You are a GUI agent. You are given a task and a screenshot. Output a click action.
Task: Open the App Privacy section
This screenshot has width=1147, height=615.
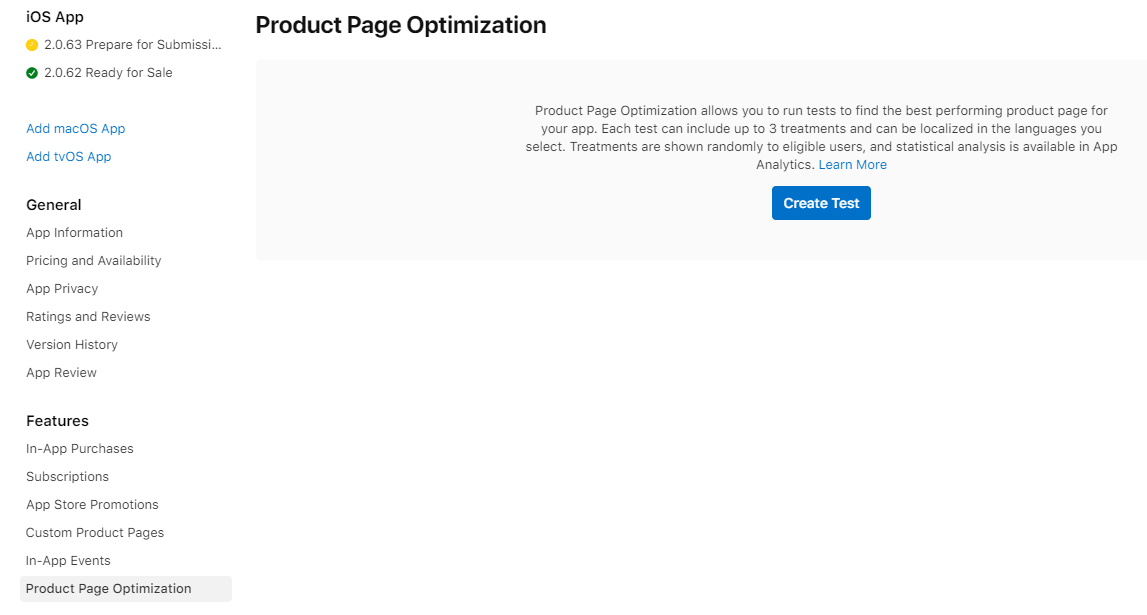tap(61, 288)
